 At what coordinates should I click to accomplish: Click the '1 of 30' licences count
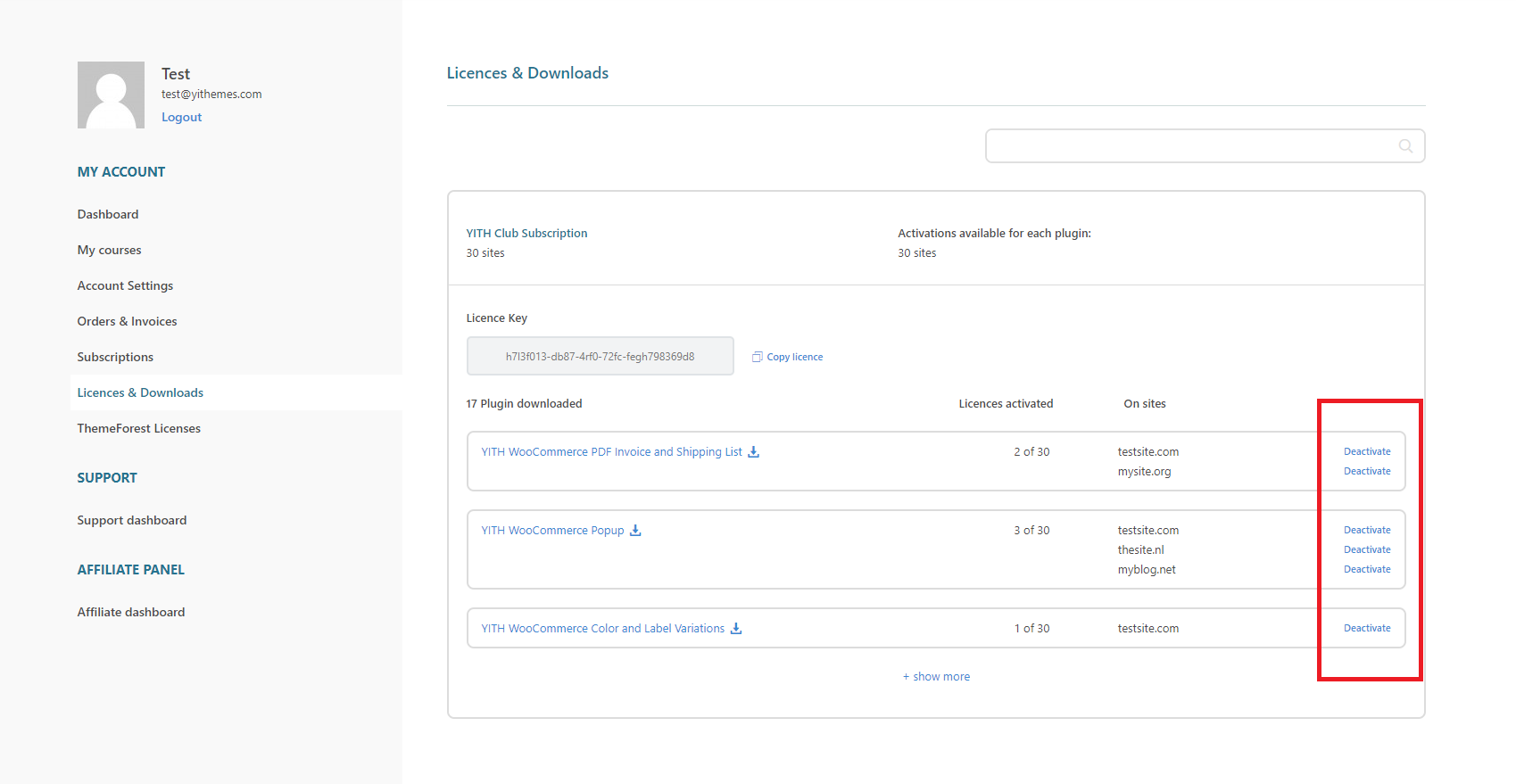1031,629
